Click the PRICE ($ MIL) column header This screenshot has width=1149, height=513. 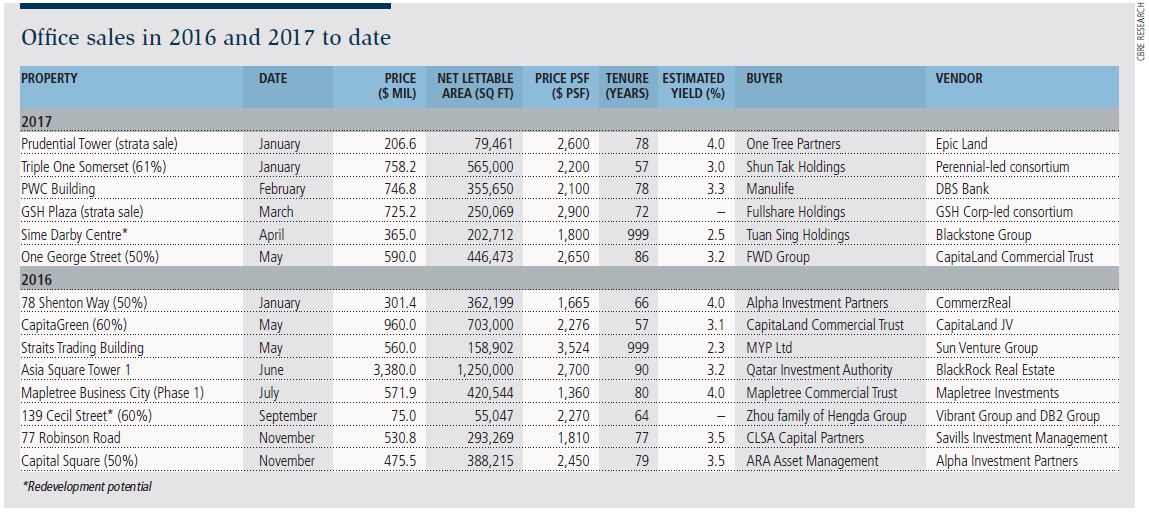click(399, 86)
